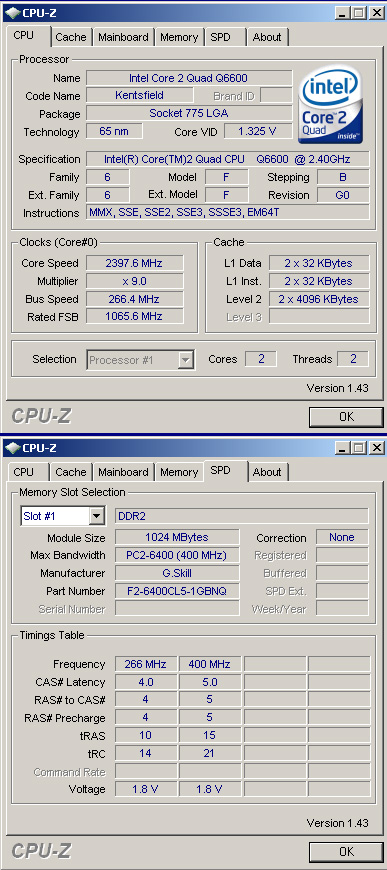The width and height of the screenshot is (387, 870).
Task: Click the tRC 14 cell
Action: (x=145, y=753)
